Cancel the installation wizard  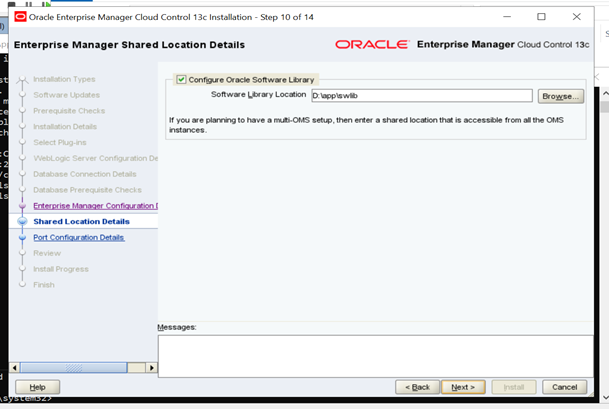tap(564, 387)
